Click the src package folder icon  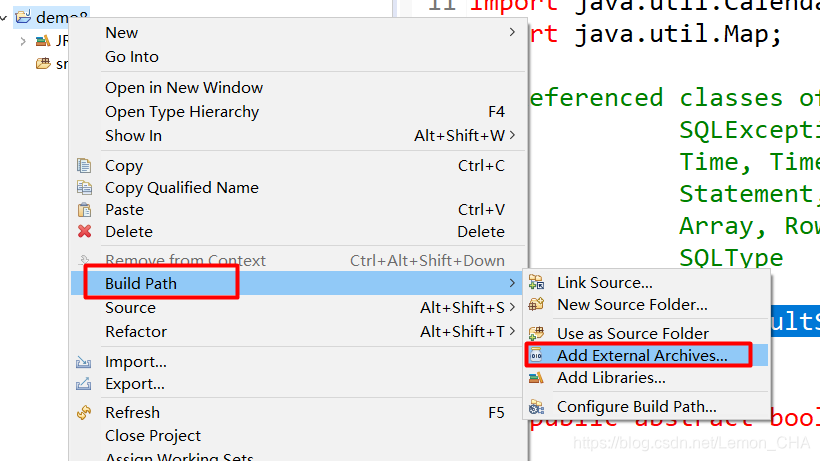(x=43, y=64)
